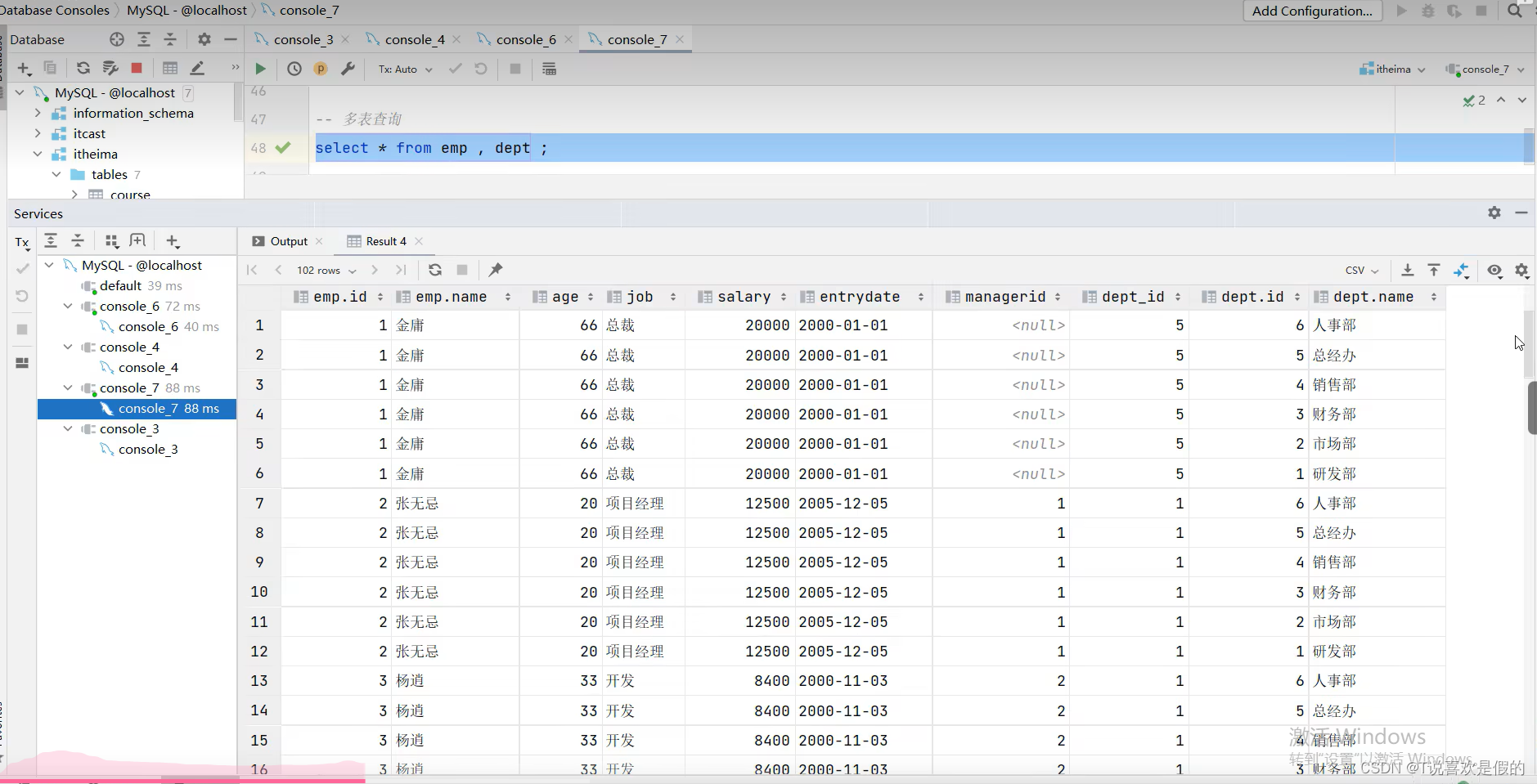Screen dimensions: 1537x784
Task: Open Services panel gear settings
Action: [x=1494, y=213]
